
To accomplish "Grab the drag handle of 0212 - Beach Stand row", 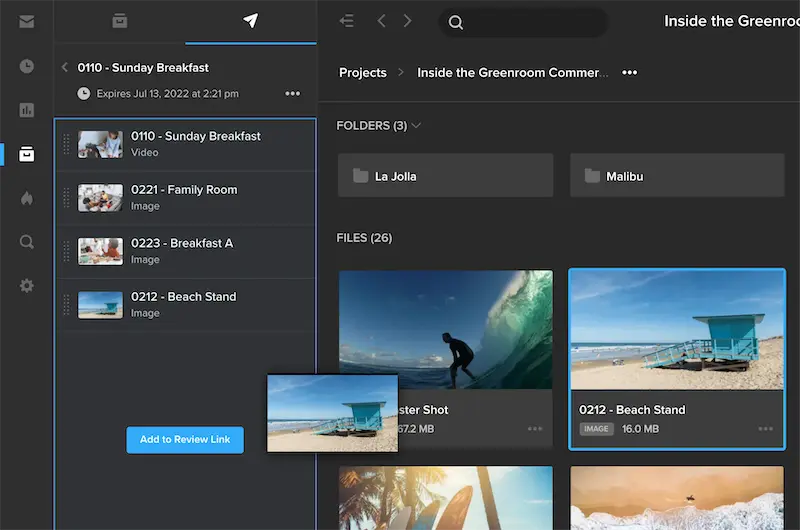I will (x=66, y=305).
